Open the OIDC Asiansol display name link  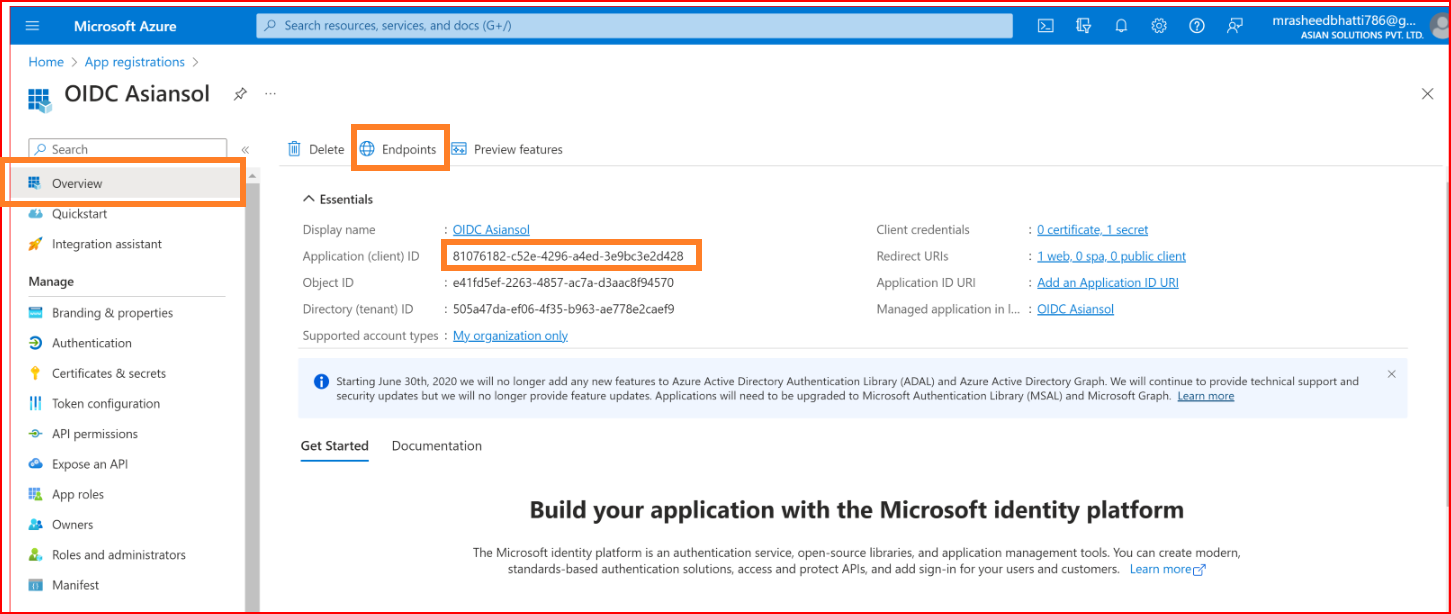pos(491,230)
